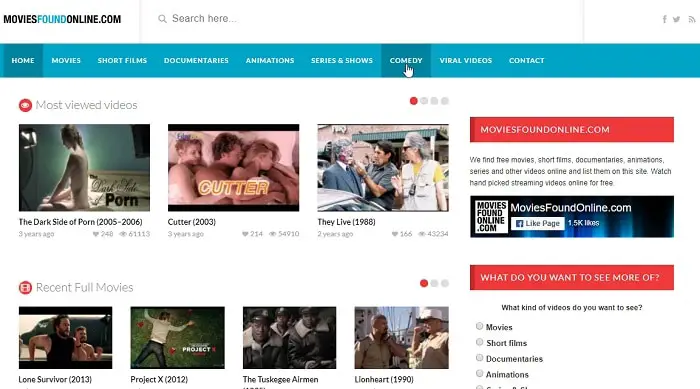Open the They Live (1988) title link
The width and height of the screenshot is (700, 389).
click(x=346, y=222)
